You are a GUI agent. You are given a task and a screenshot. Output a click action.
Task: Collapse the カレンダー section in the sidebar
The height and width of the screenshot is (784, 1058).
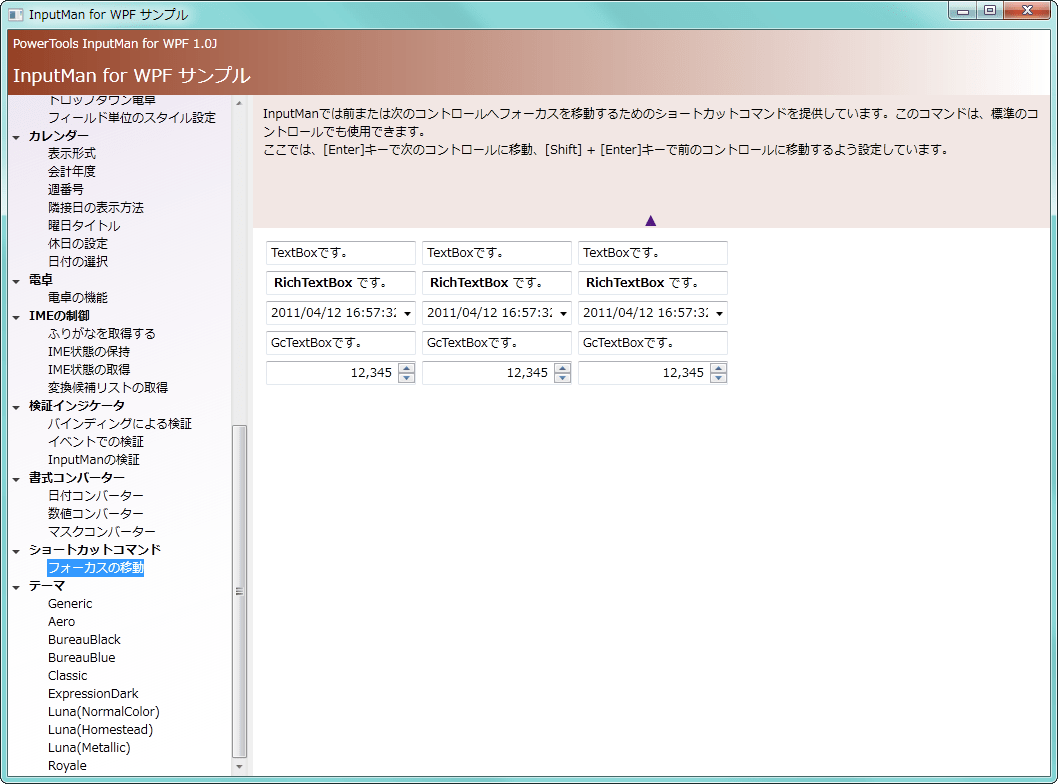click(14, 135)
